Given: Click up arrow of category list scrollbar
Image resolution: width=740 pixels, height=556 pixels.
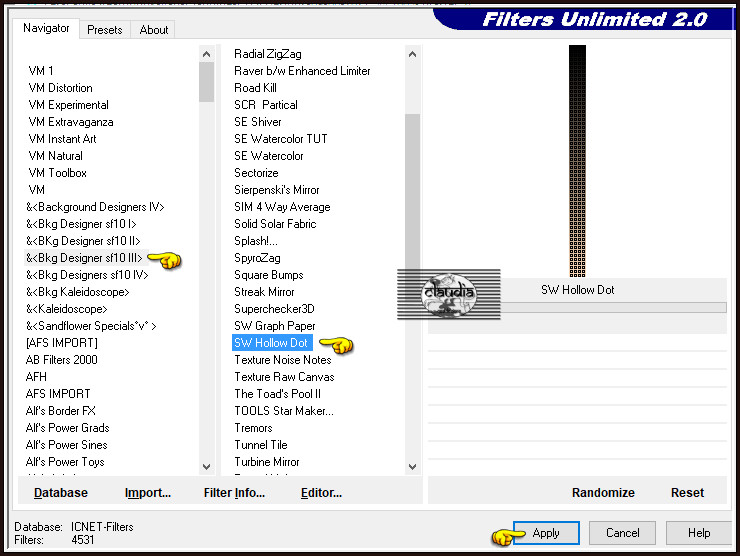Looking at the screenshot, I should click(x=206, y=54).
